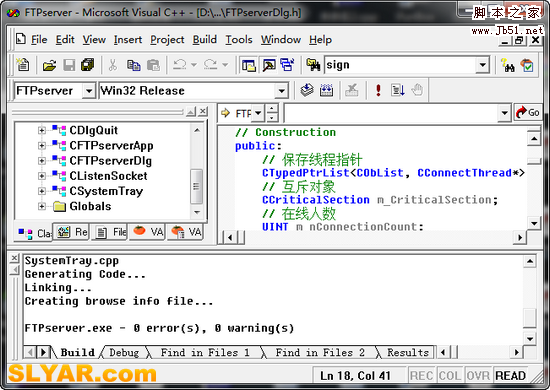Open the Help menu
This screenshot has width=550, height=390.
click(320, 40)
